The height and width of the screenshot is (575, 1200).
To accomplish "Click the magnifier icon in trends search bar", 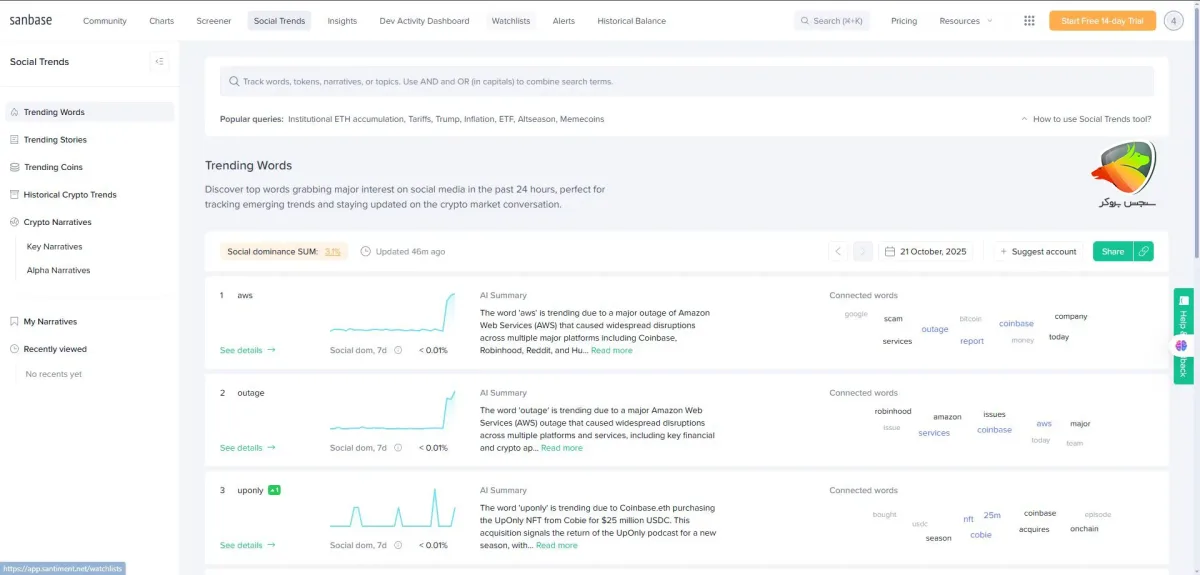I will (x=234, y=82).
